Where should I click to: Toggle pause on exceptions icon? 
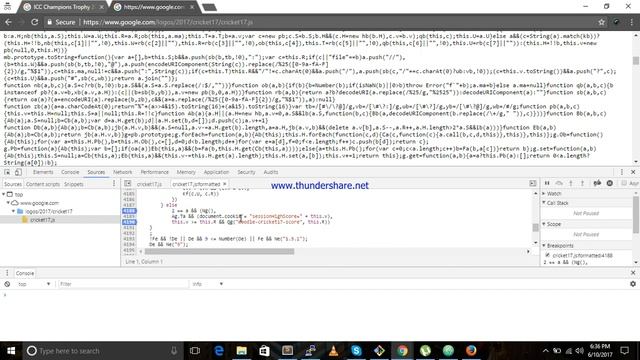coord(609,183)
